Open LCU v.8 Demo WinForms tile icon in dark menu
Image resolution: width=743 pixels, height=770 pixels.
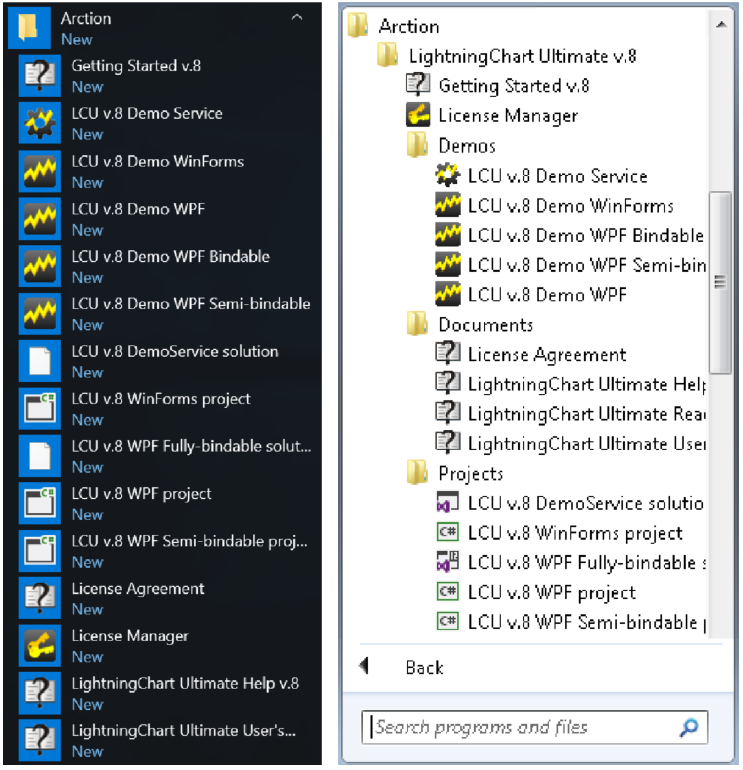tap(40, 170)
